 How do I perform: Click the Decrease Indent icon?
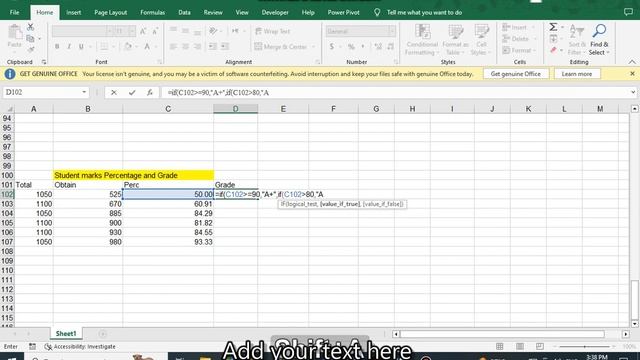pyautogui.click(x=213, y=47)
